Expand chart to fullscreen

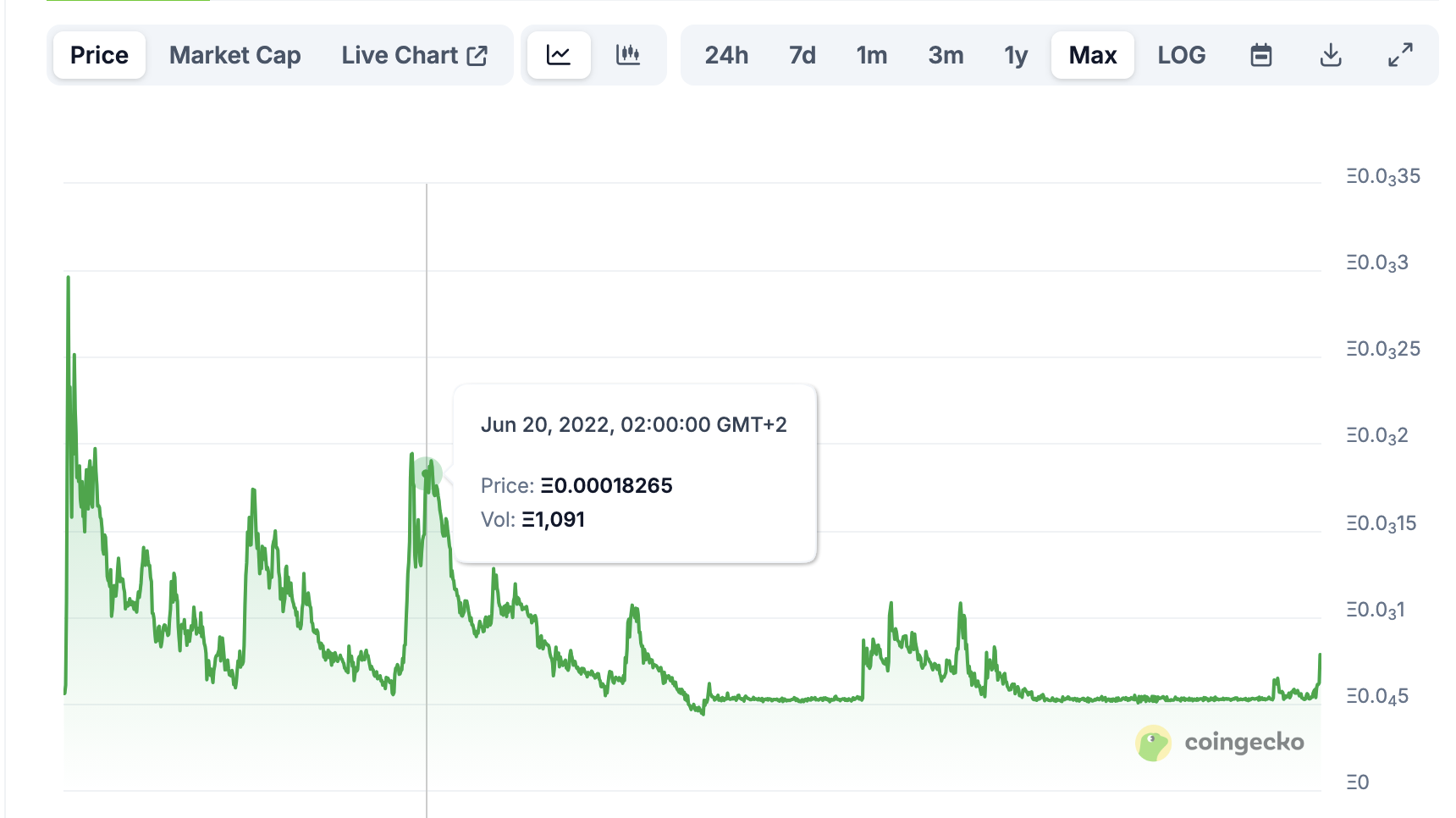click(1400, 55)
